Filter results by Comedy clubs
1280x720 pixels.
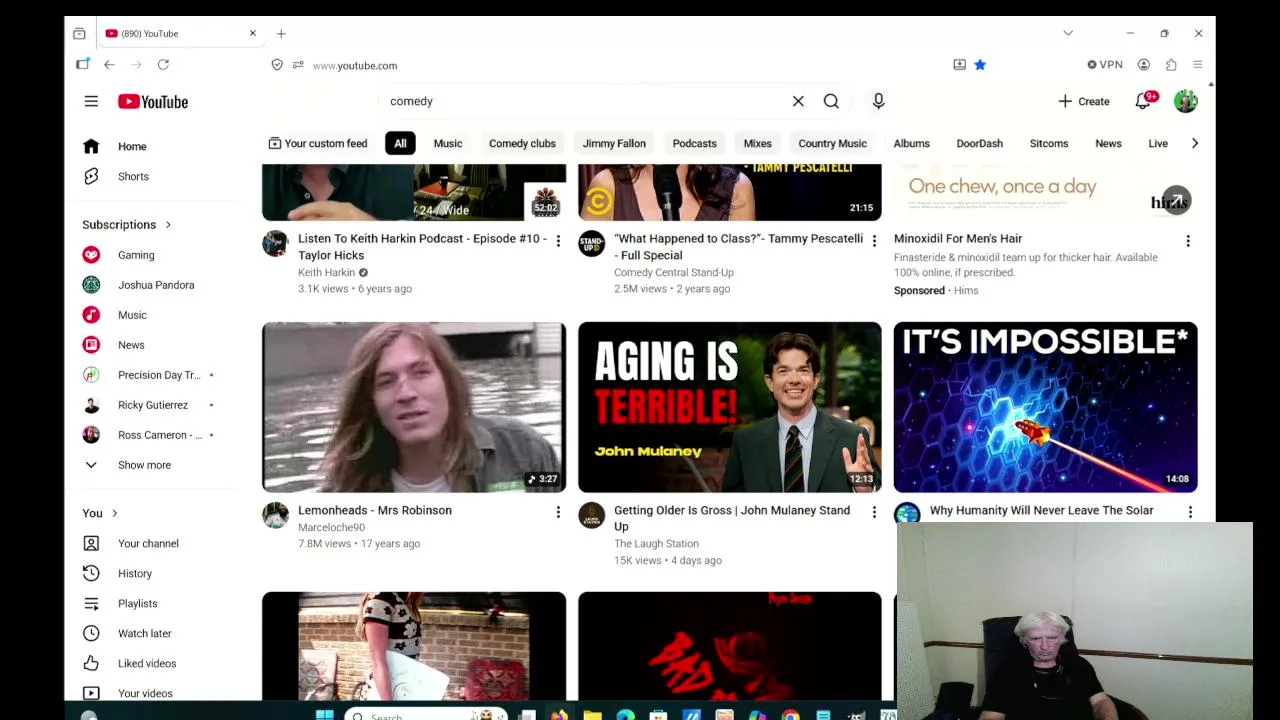click(522, 143)
